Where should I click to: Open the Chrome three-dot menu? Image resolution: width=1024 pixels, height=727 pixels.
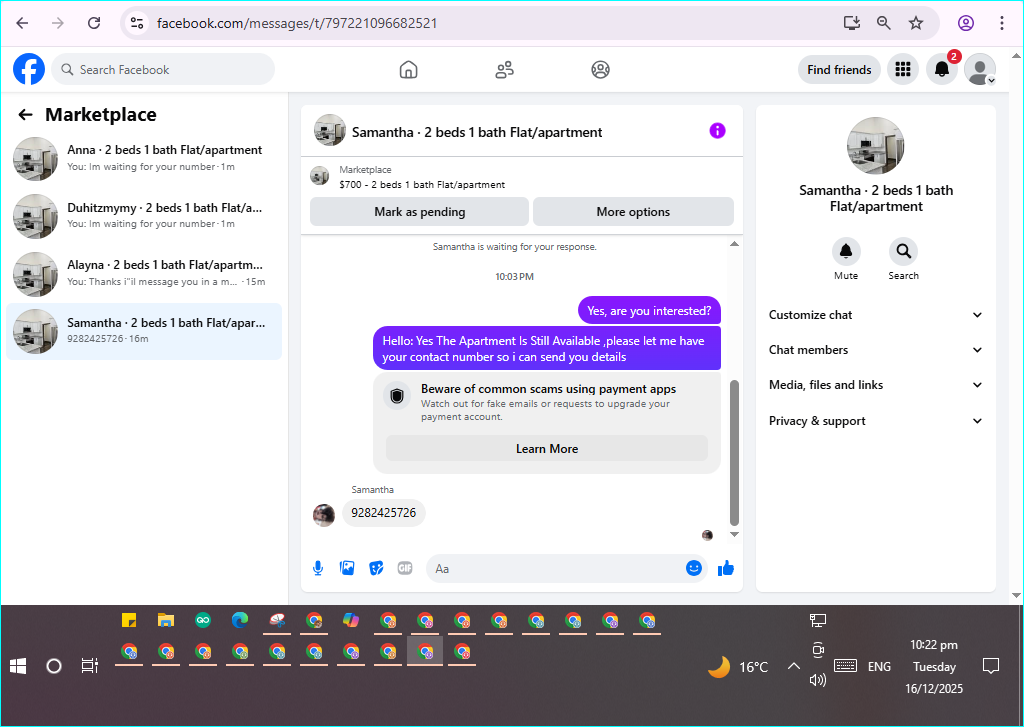(x=1002, y=23)
